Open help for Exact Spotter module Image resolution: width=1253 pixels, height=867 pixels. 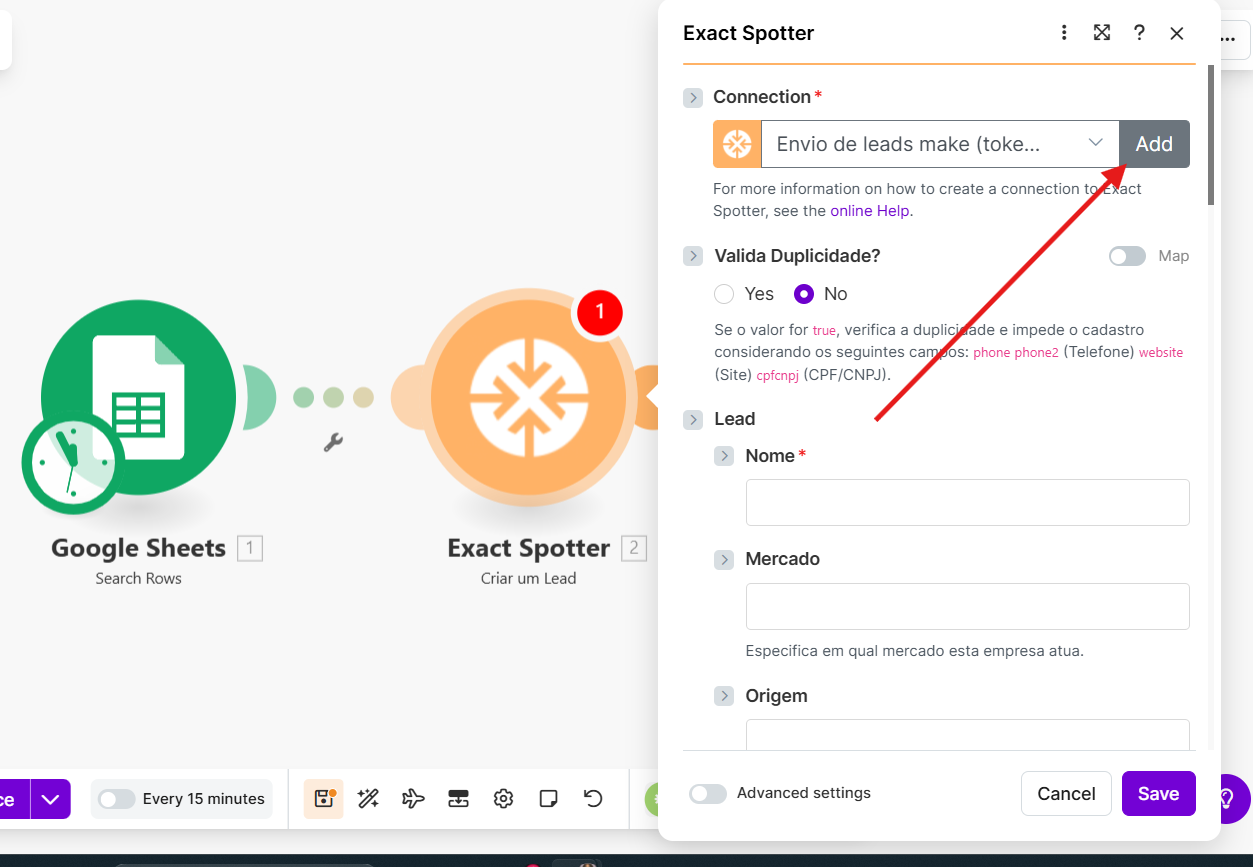1139,33
